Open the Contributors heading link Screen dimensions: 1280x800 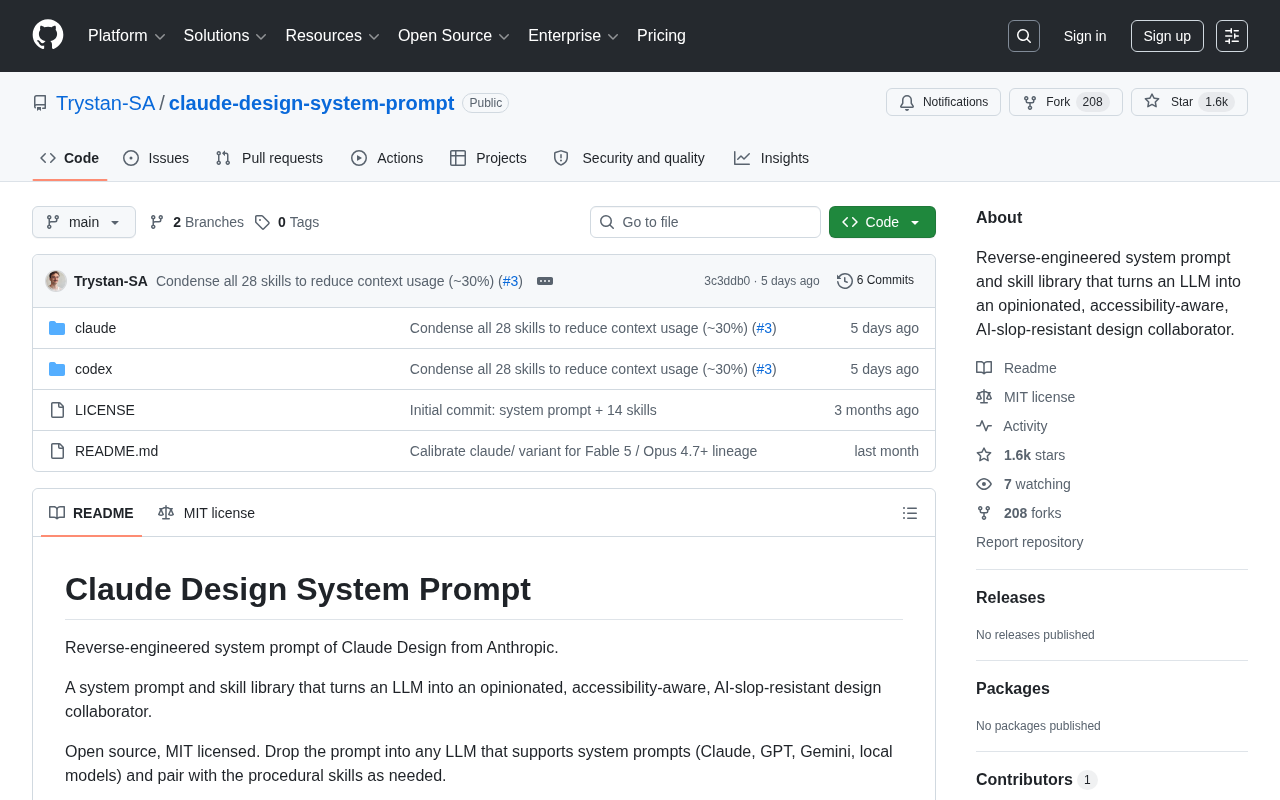1036,780
